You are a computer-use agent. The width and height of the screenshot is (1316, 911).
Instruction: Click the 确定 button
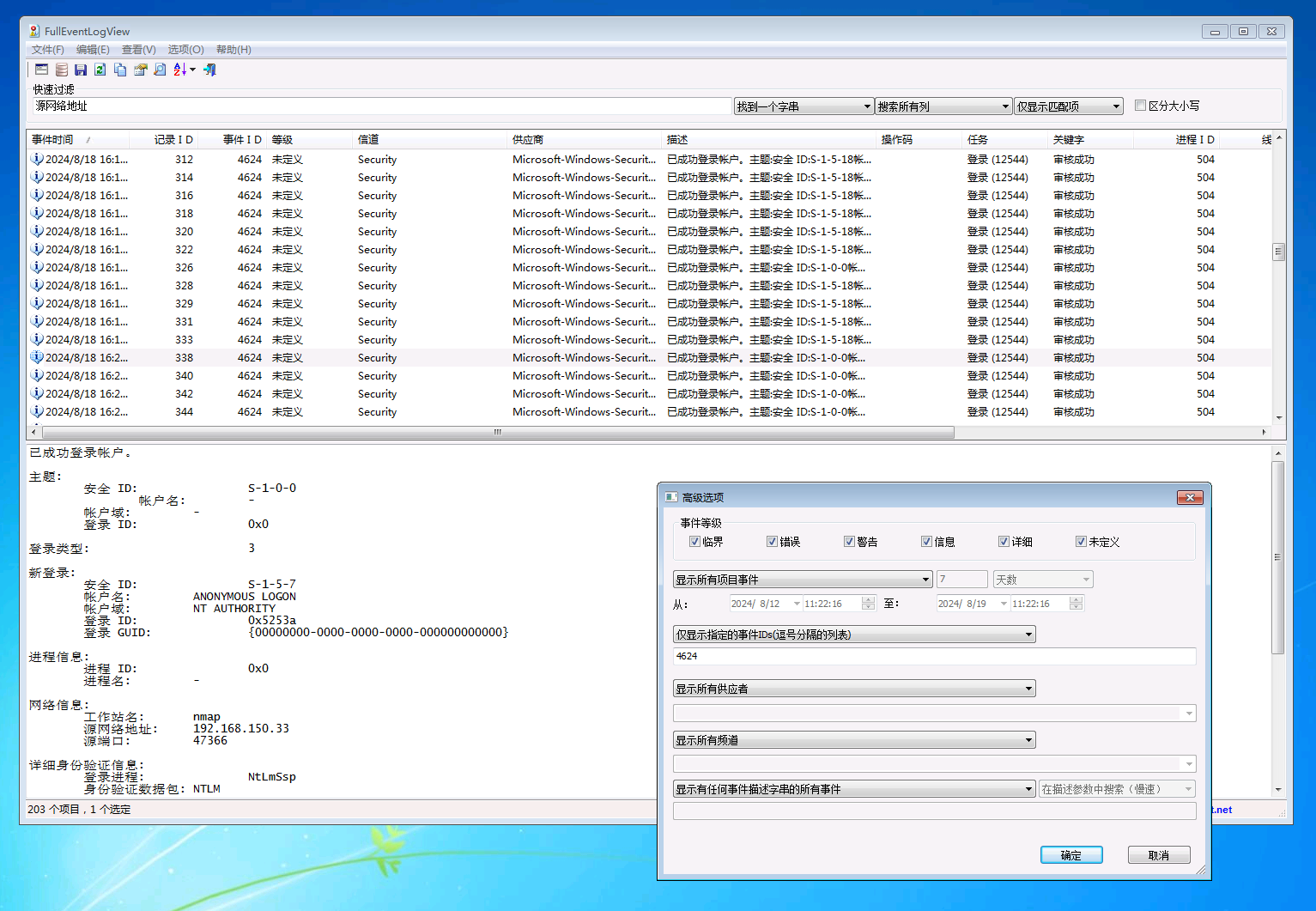1071,855
